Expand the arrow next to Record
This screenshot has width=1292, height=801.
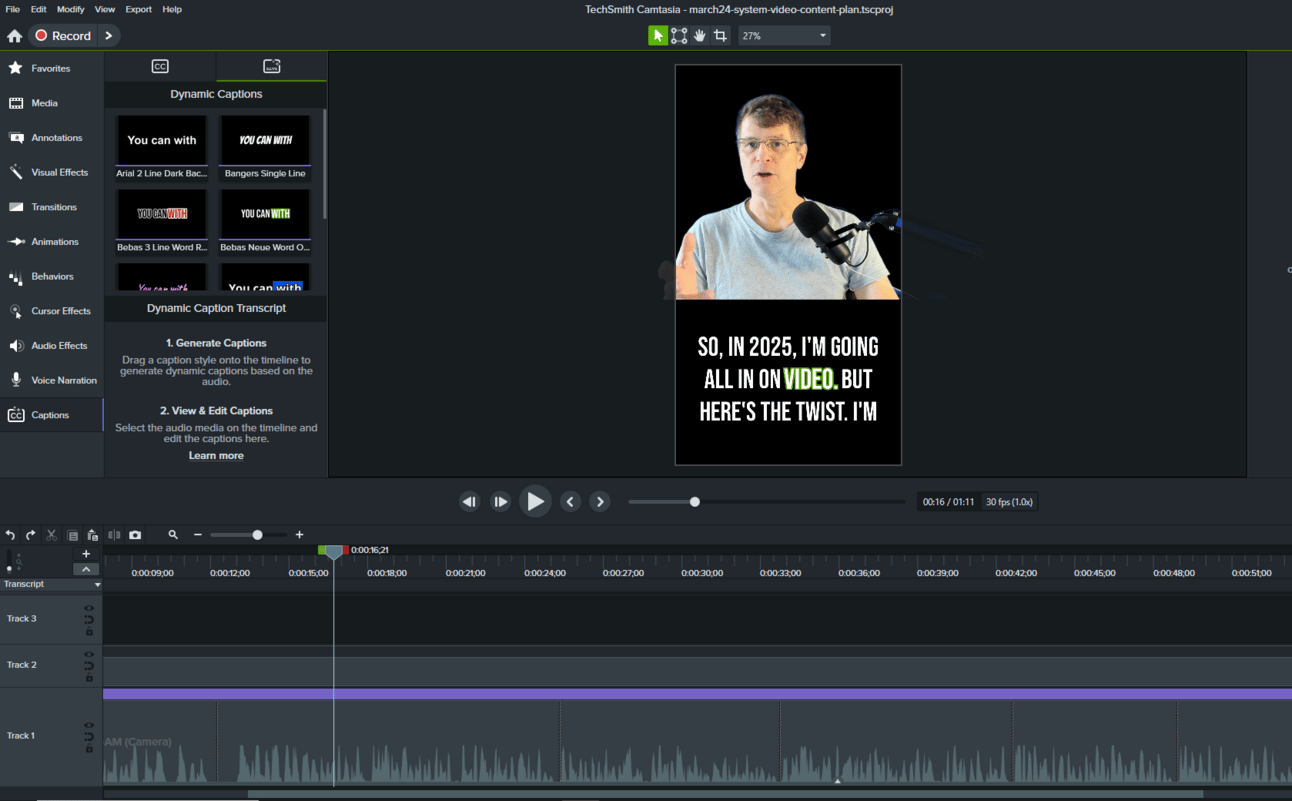pos(109,36)
